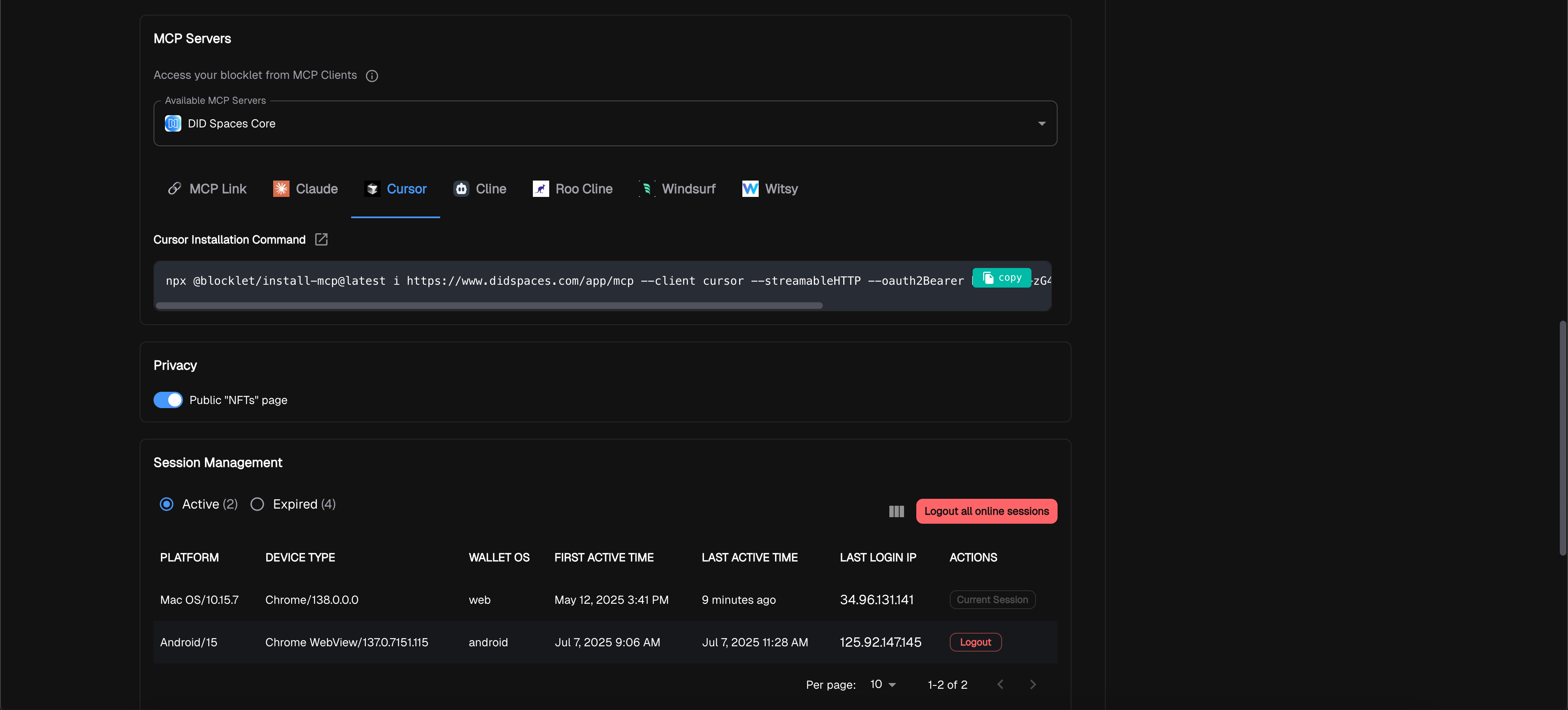1568x710 pixels.
Task: Open the Per page count dropdown
Action: [883, 684]
